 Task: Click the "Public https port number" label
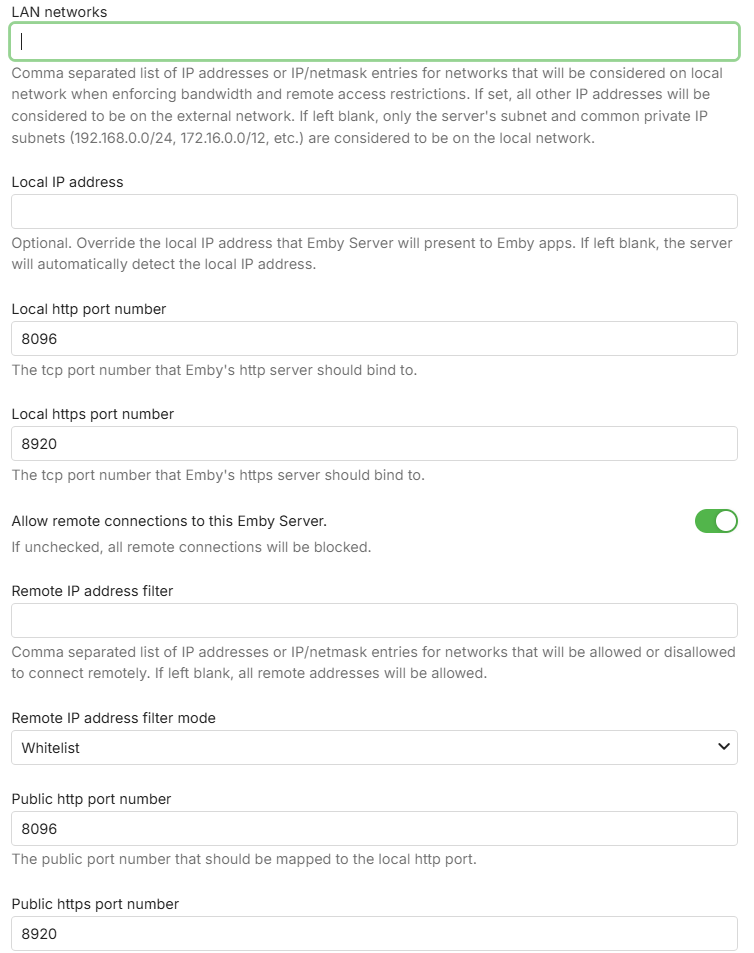click(95, 904)
